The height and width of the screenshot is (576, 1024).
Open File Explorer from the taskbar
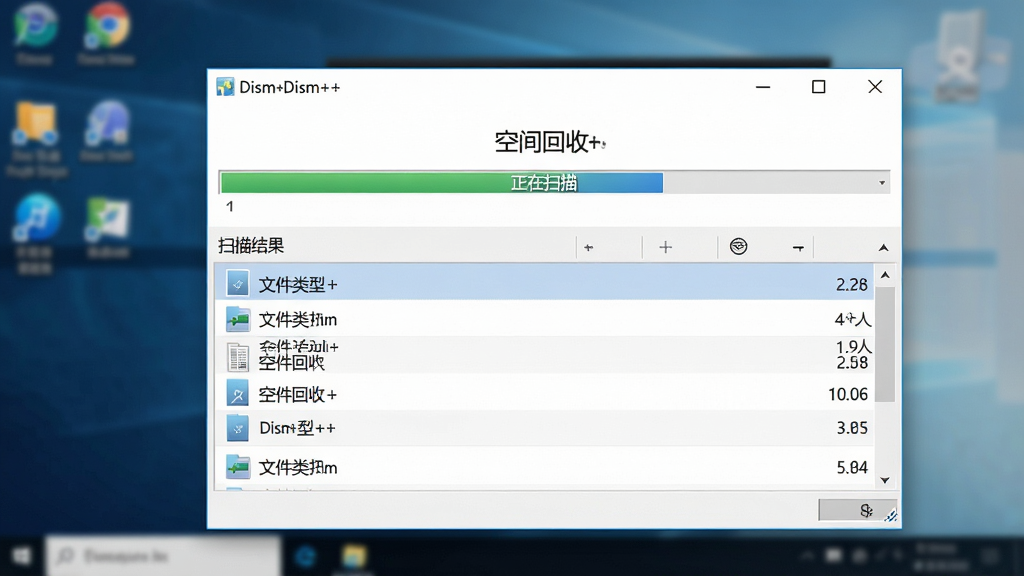[x=354, y=556]
